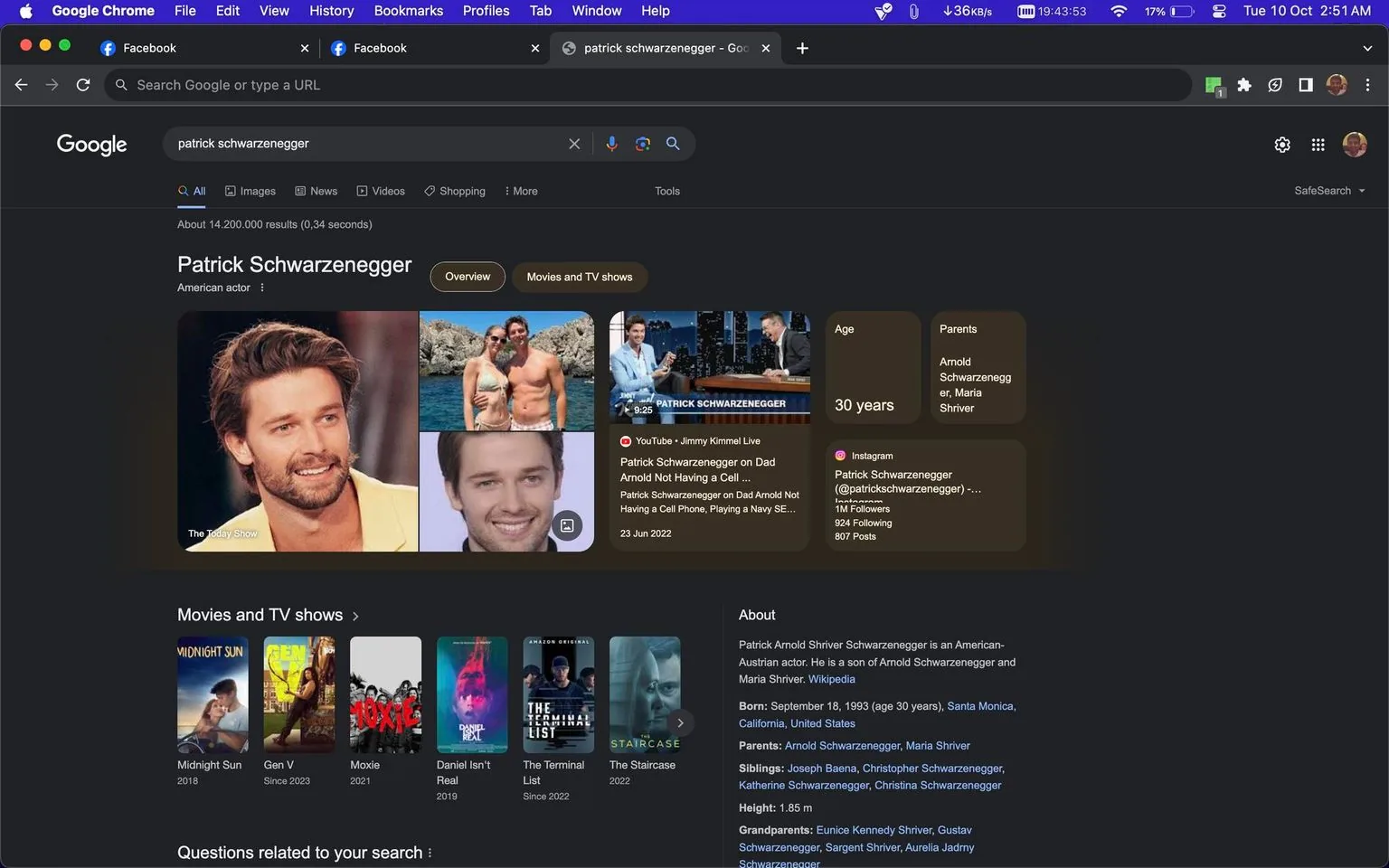
Task: Open the search quick settings gear
Action: click(x=1281, y=144)
